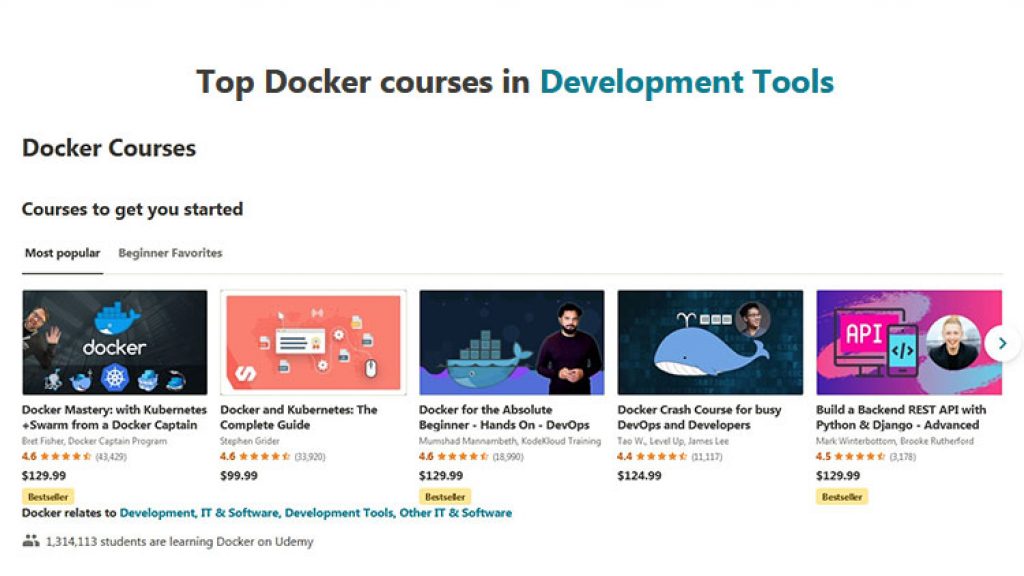This screenshot has height=576, width=1024.
Task: Click the $99.99 price of Stephen Grider's course
Action: tap(238, 476)
